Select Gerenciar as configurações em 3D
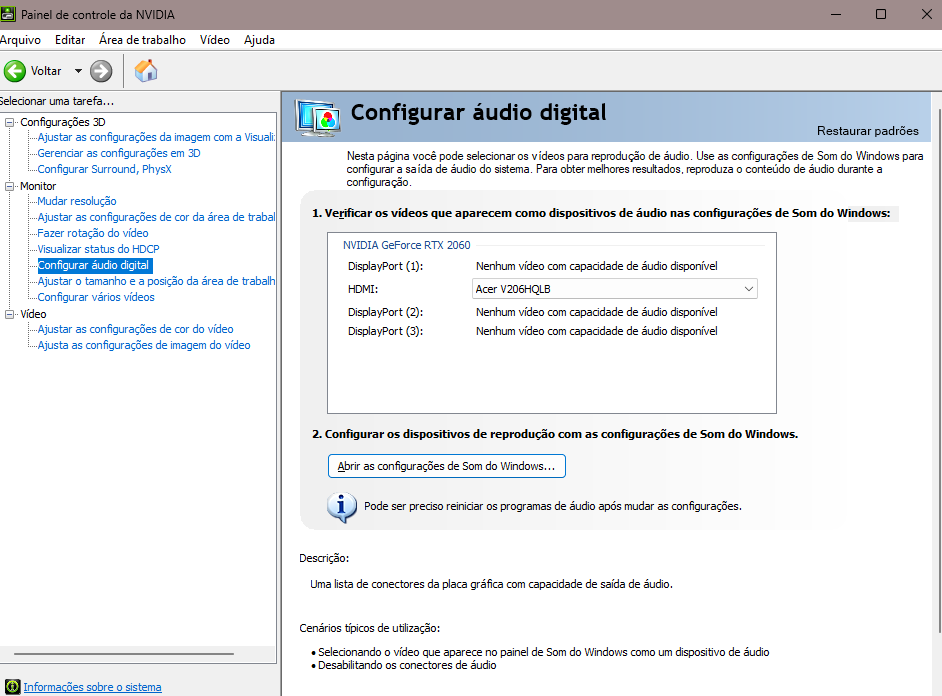Screen dimensions: 942x696 [x=119, y=153]
